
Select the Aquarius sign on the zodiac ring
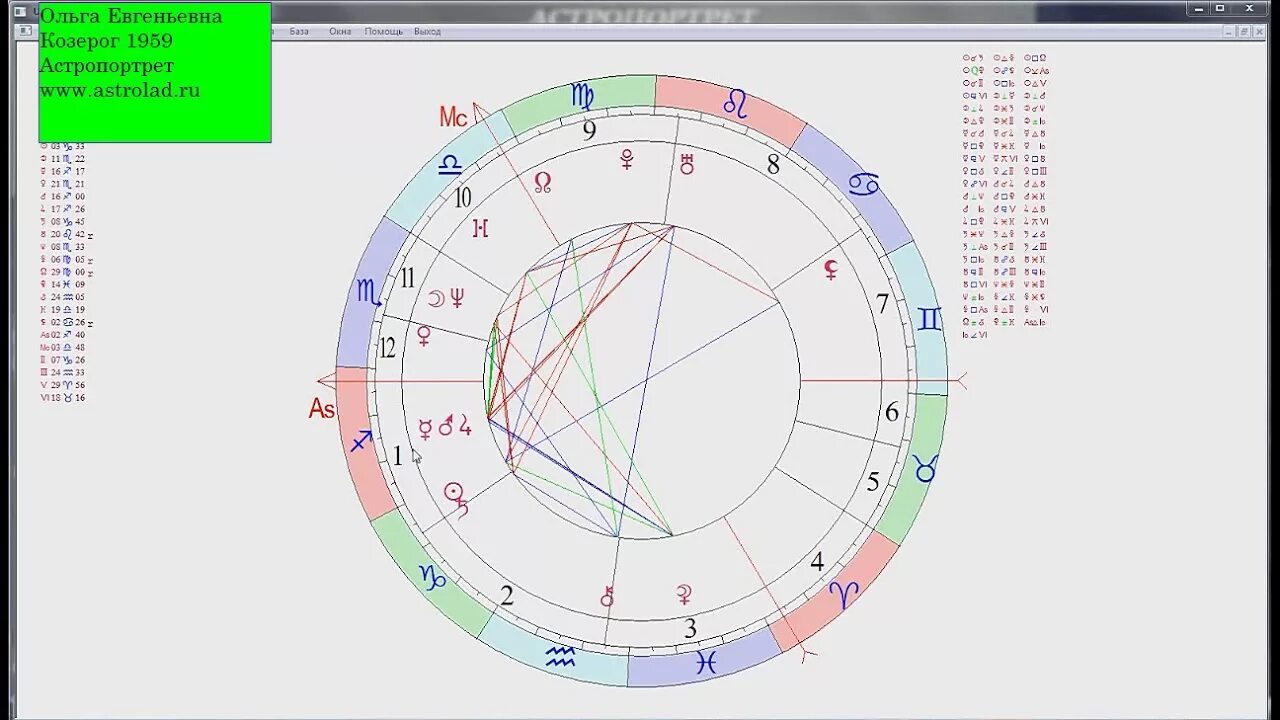(x=560, y=655)
